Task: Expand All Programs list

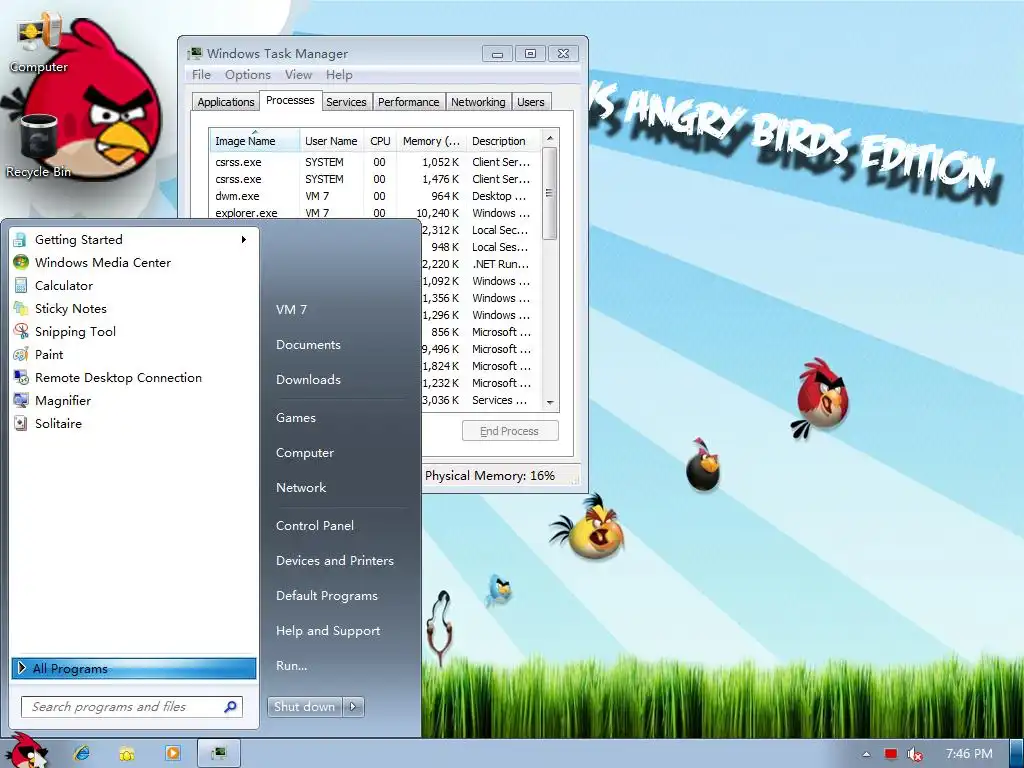Action: (x=134, y=669)
